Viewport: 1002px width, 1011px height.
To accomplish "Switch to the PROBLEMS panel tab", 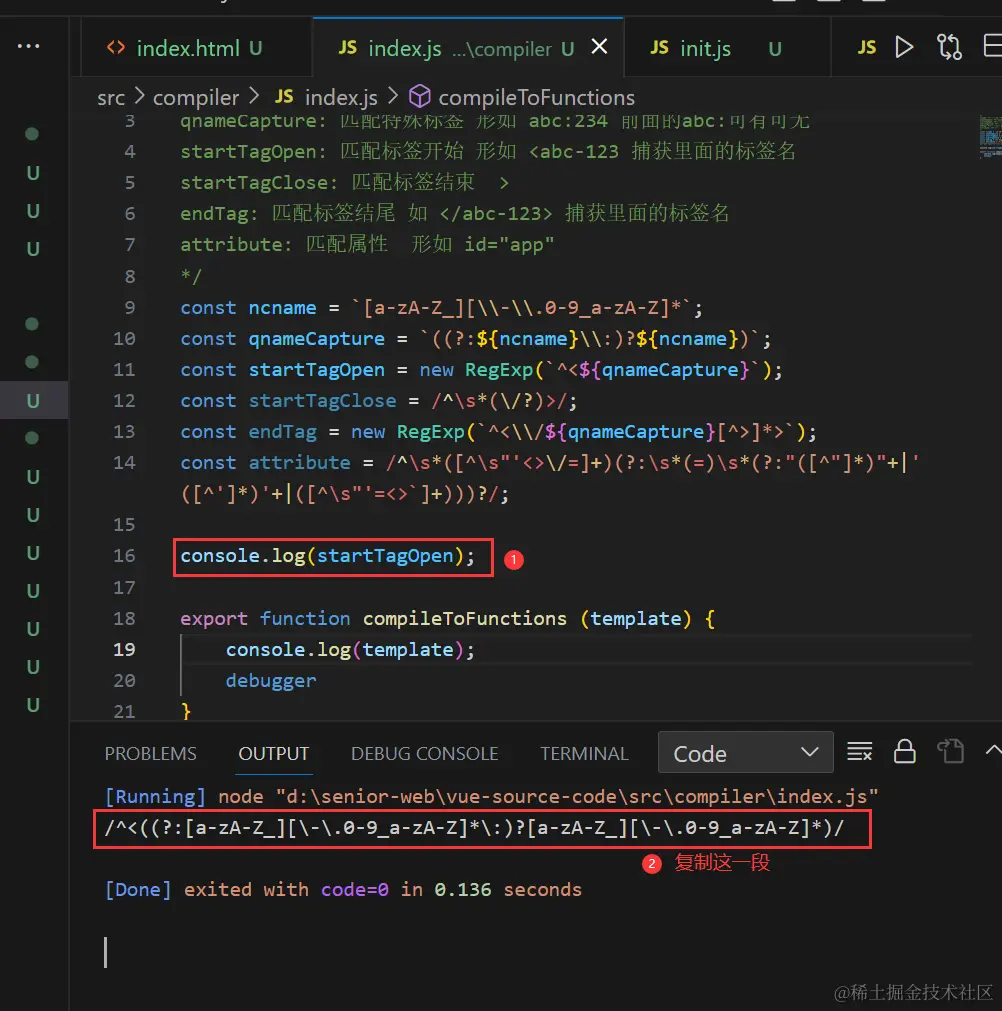I will click(150, 753).
